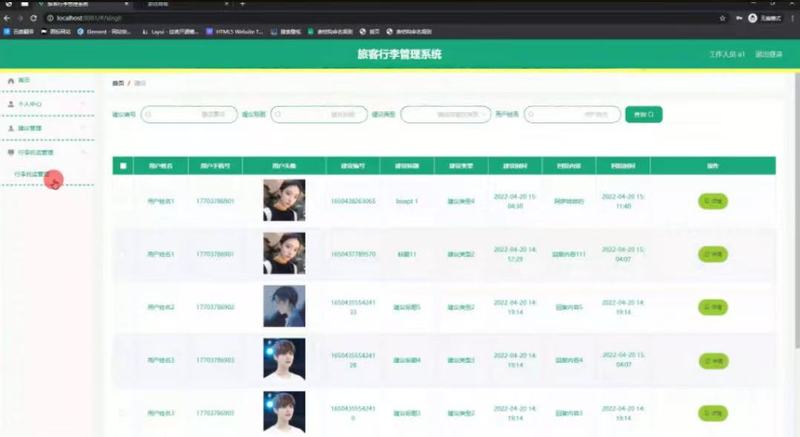The image size is (800, 437).
Task: Open the 建议管理 sidebar menu
Action: point(48,128)
